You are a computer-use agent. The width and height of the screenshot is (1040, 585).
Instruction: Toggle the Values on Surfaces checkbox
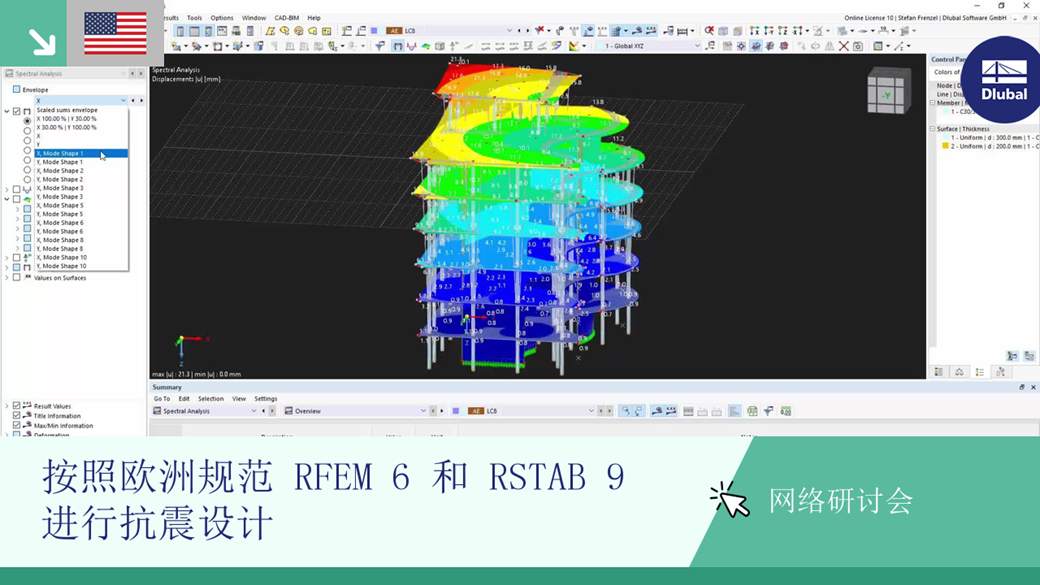pyautogui.click(x=17, y=278)
